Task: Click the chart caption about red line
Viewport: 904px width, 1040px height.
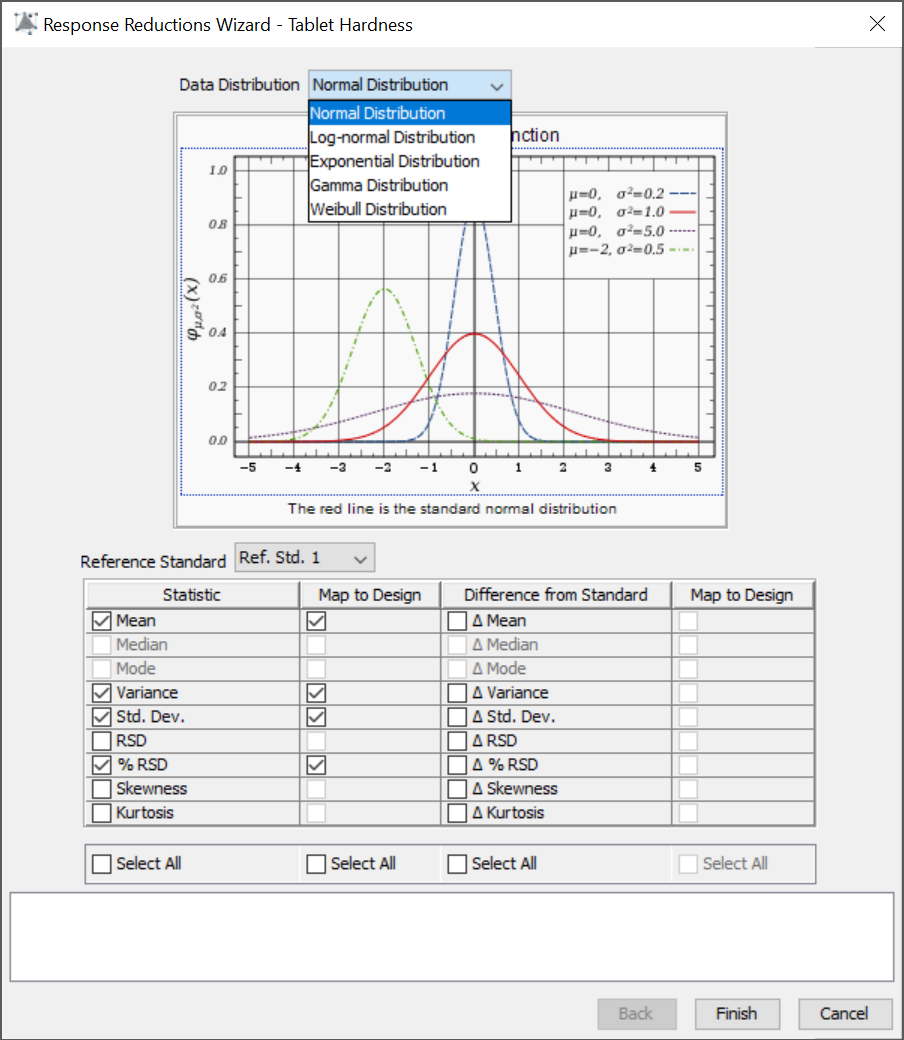Action: pos(452,509)
